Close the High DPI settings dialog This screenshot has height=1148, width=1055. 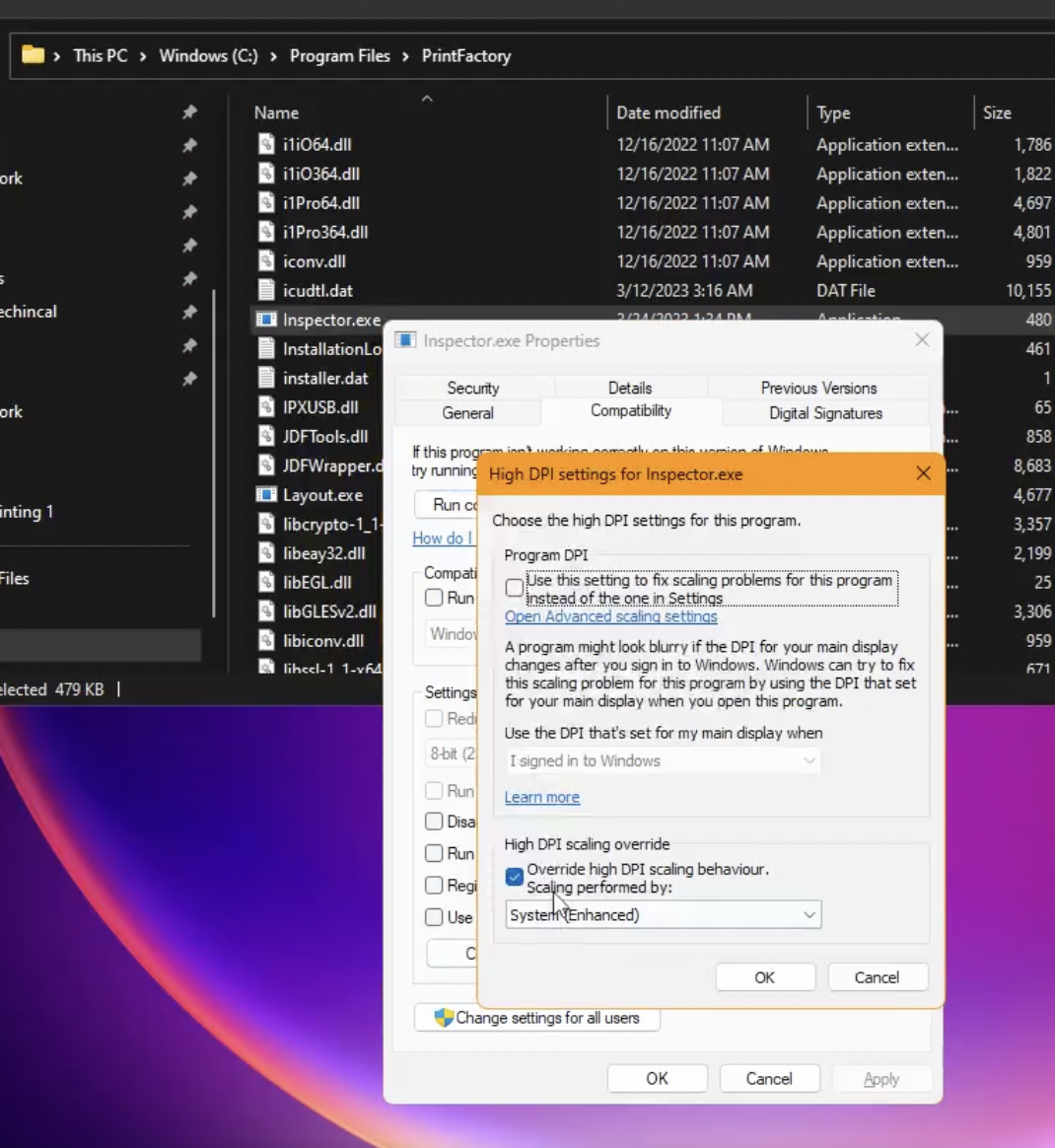coord(923,473)
